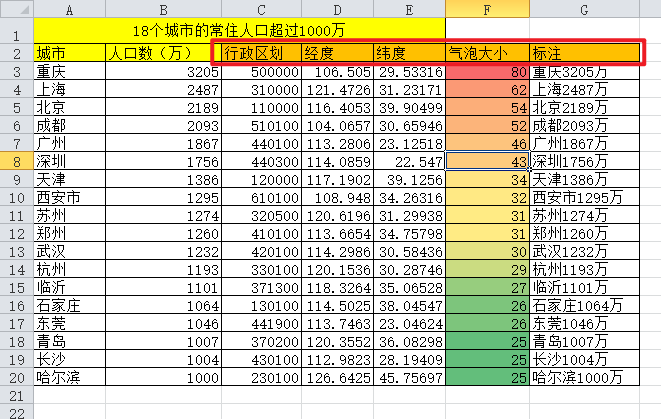Select city cell '临沂'

[x=70, y=287]
